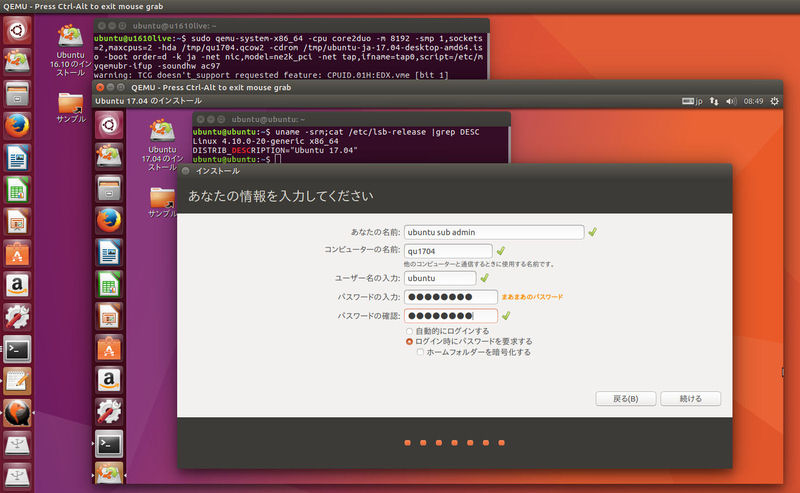Image resolution: width=800 pixels, height=493 pixels.
Task: Open Ubuntu Software in guest launcher
Action: [x=109, y=348]
